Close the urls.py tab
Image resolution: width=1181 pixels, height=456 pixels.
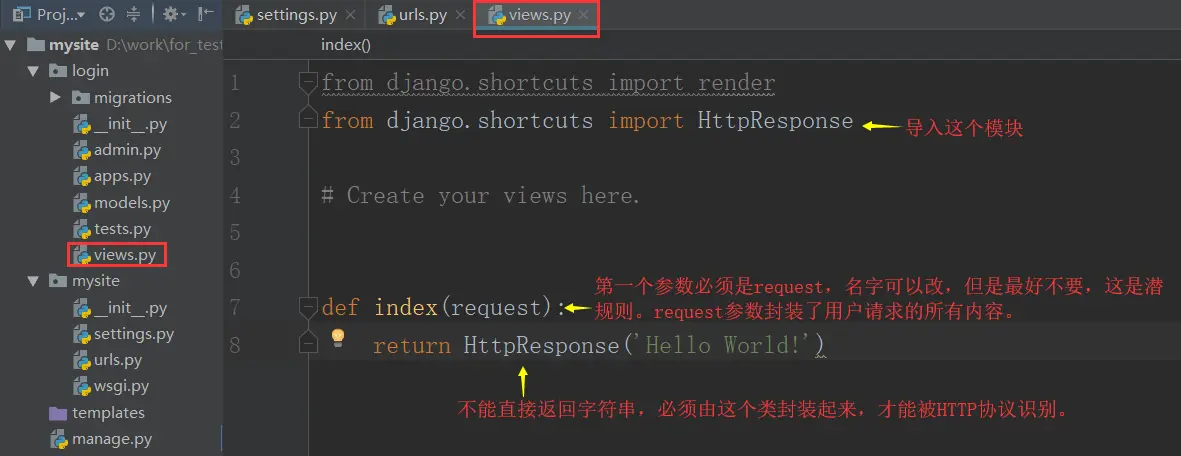click(460, 15)
